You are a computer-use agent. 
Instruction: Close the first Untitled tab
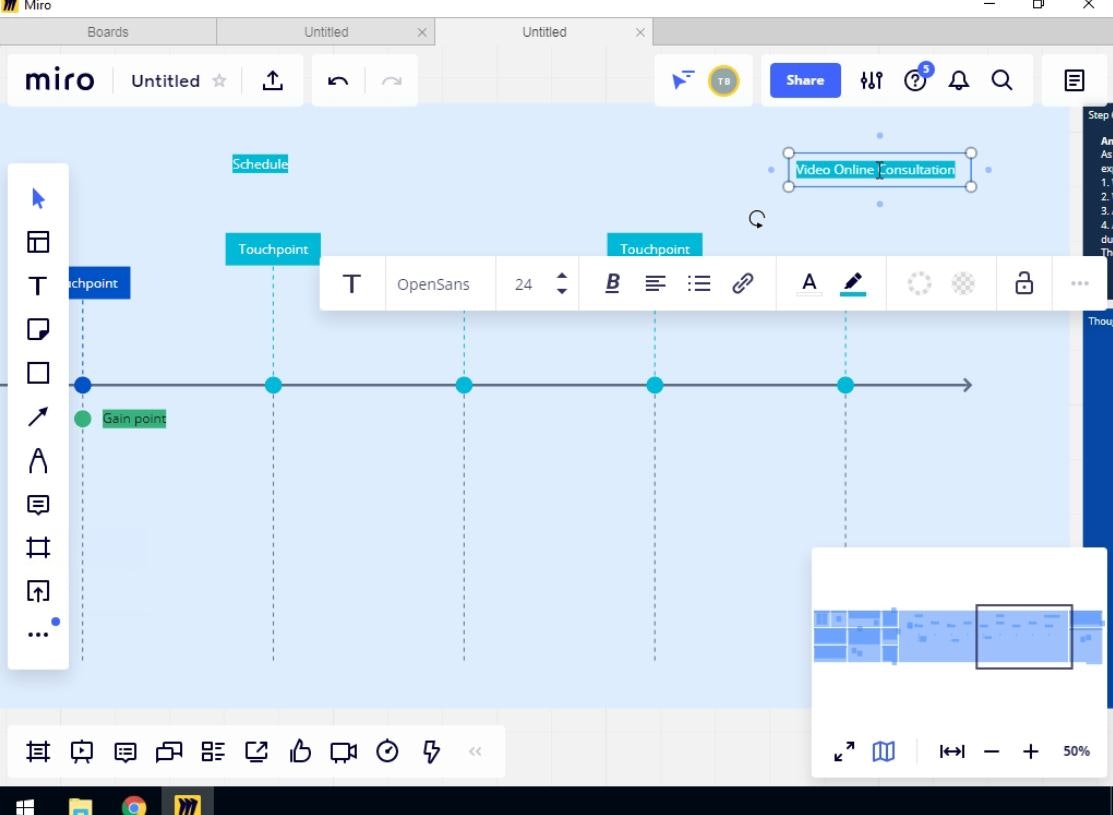pyautogui.click(x=422, y=33)
